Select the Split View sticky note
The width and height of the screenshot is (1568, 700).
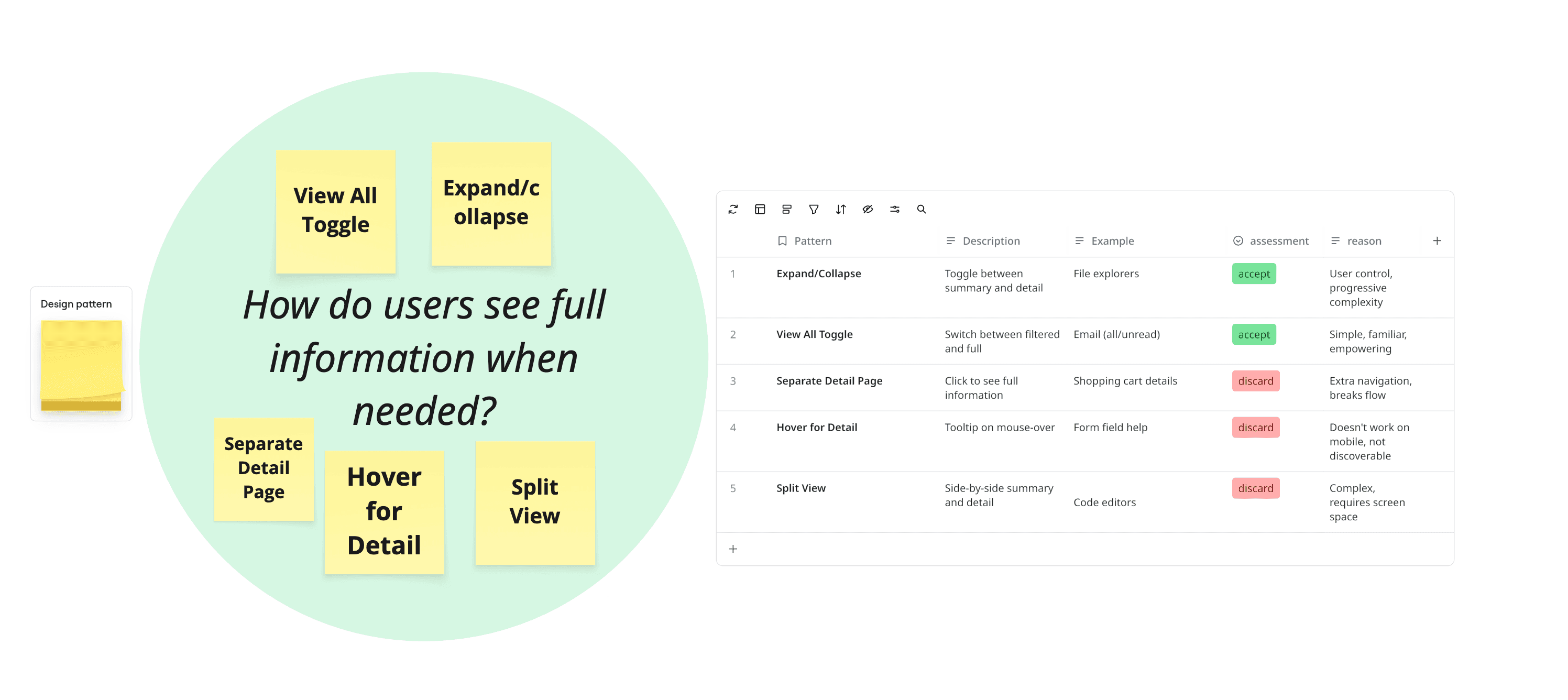tap(535, 503)
